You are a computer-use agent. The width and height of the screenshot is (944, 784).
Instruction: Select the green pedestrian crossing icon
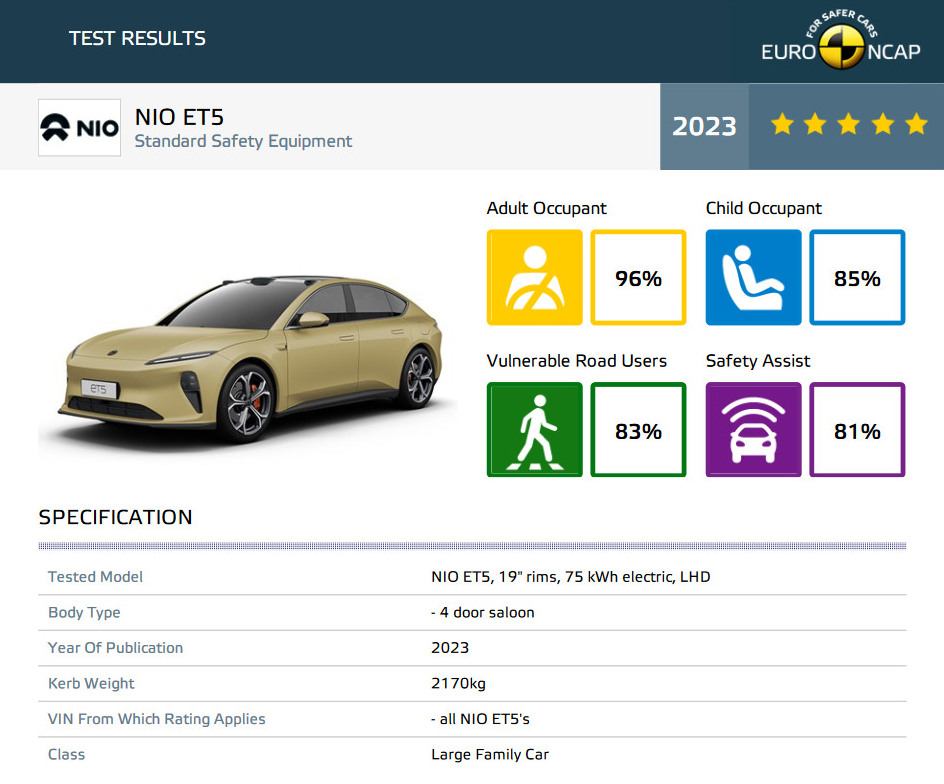tap(535, 429)
